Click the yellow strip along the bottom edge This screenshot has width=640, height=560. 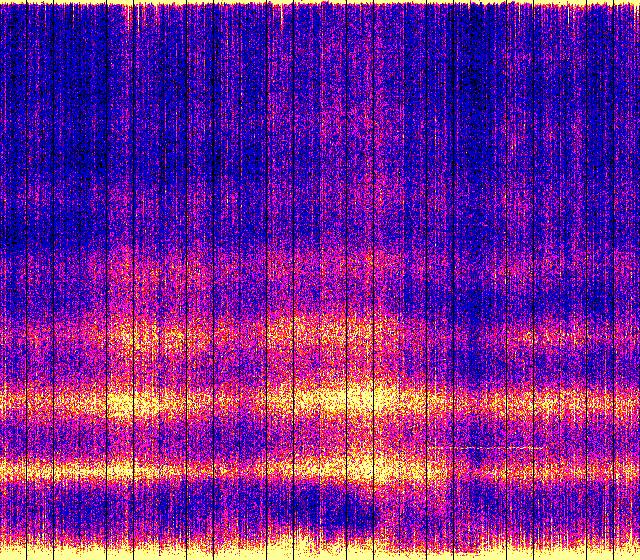pos(320,552)
